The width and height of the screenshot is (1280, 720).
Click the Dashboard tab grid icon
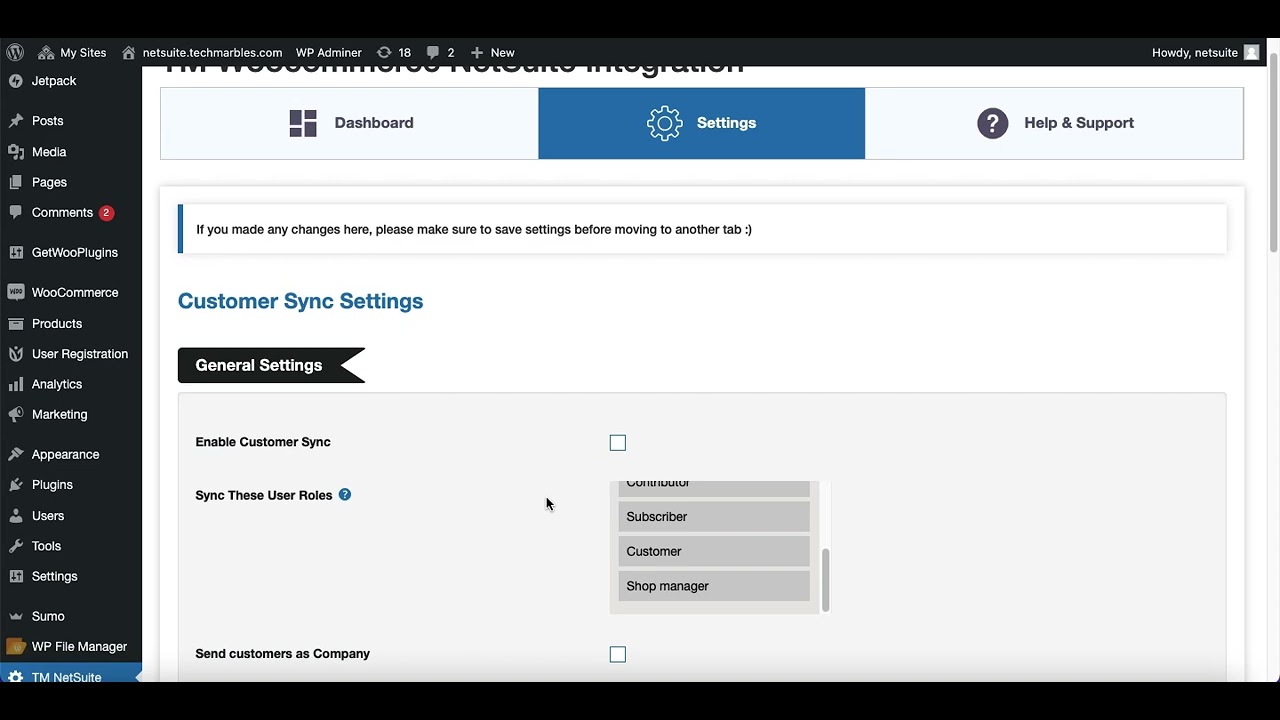[303, 123]
